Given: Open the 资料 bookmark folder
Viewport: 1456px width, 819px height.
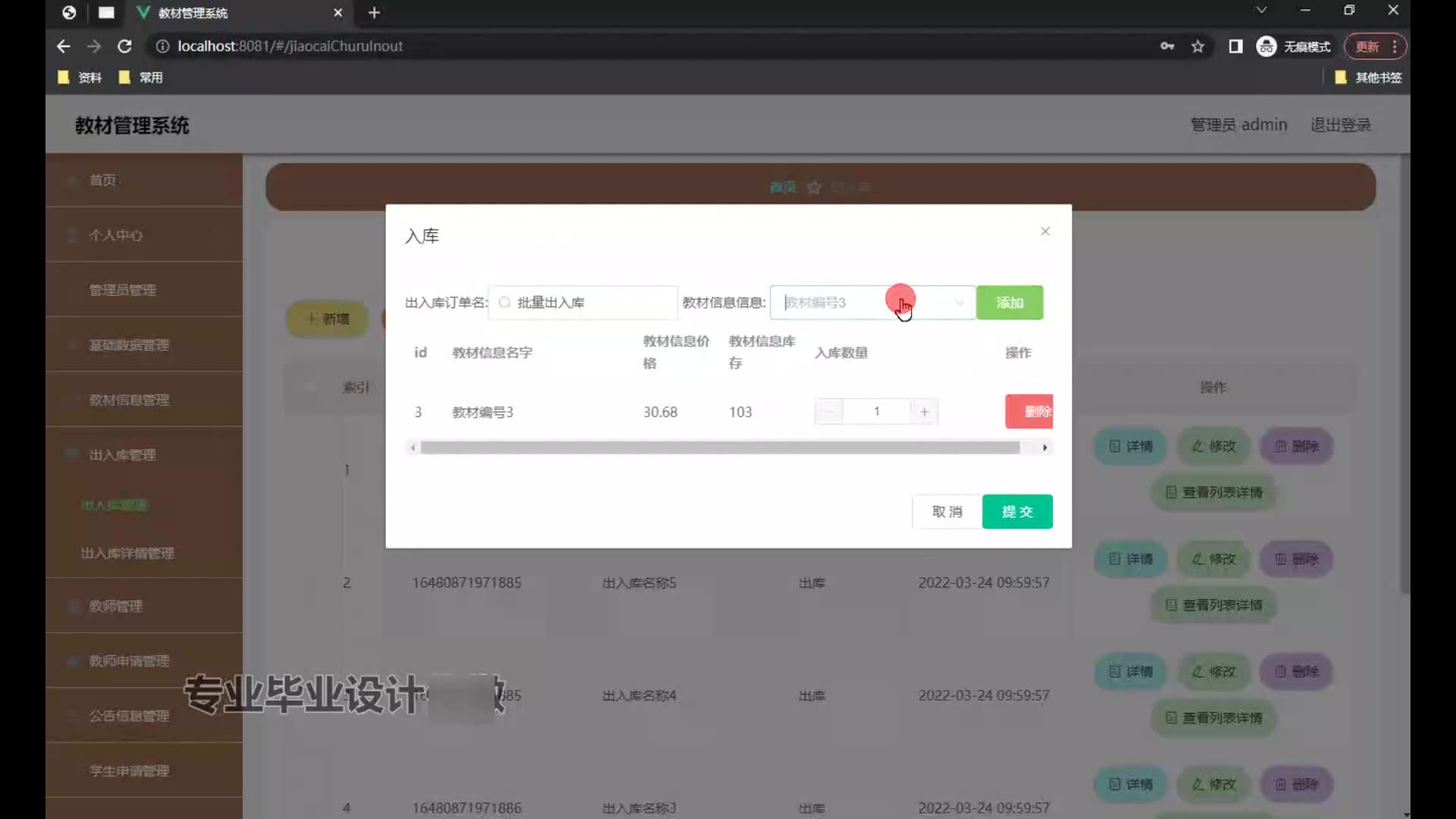Looking at the screenshot, I should [80, 77].
